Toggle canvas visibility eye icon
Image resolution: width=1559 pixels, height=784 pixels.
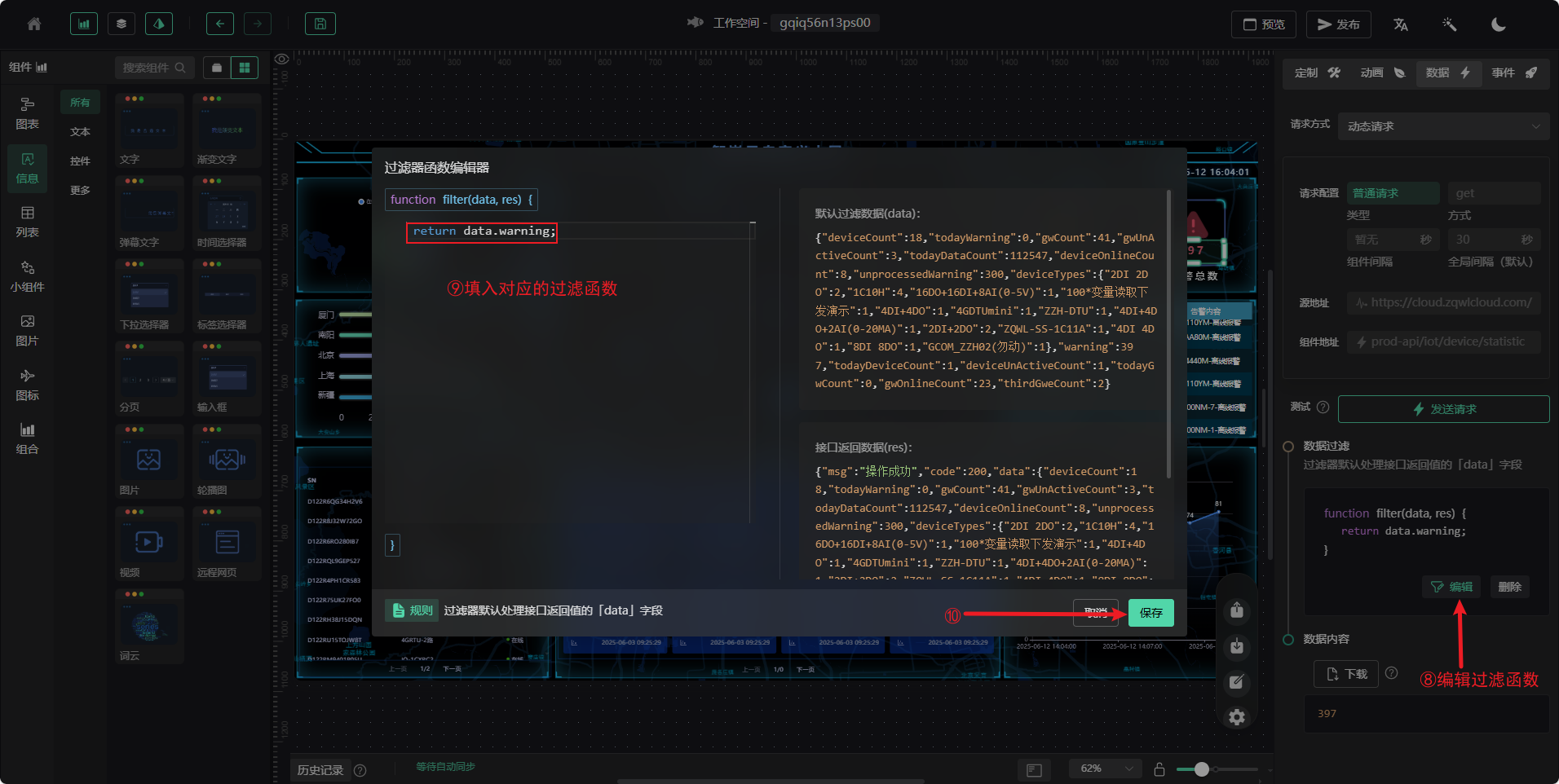click(282, 59)
